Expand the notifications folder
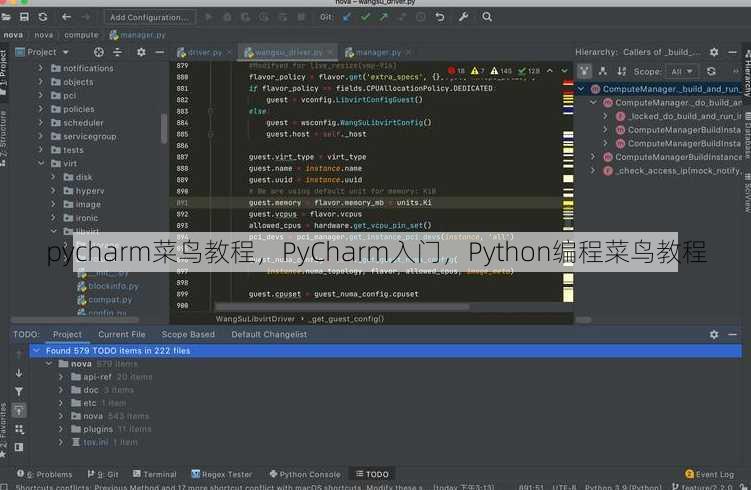 [41, 68]
